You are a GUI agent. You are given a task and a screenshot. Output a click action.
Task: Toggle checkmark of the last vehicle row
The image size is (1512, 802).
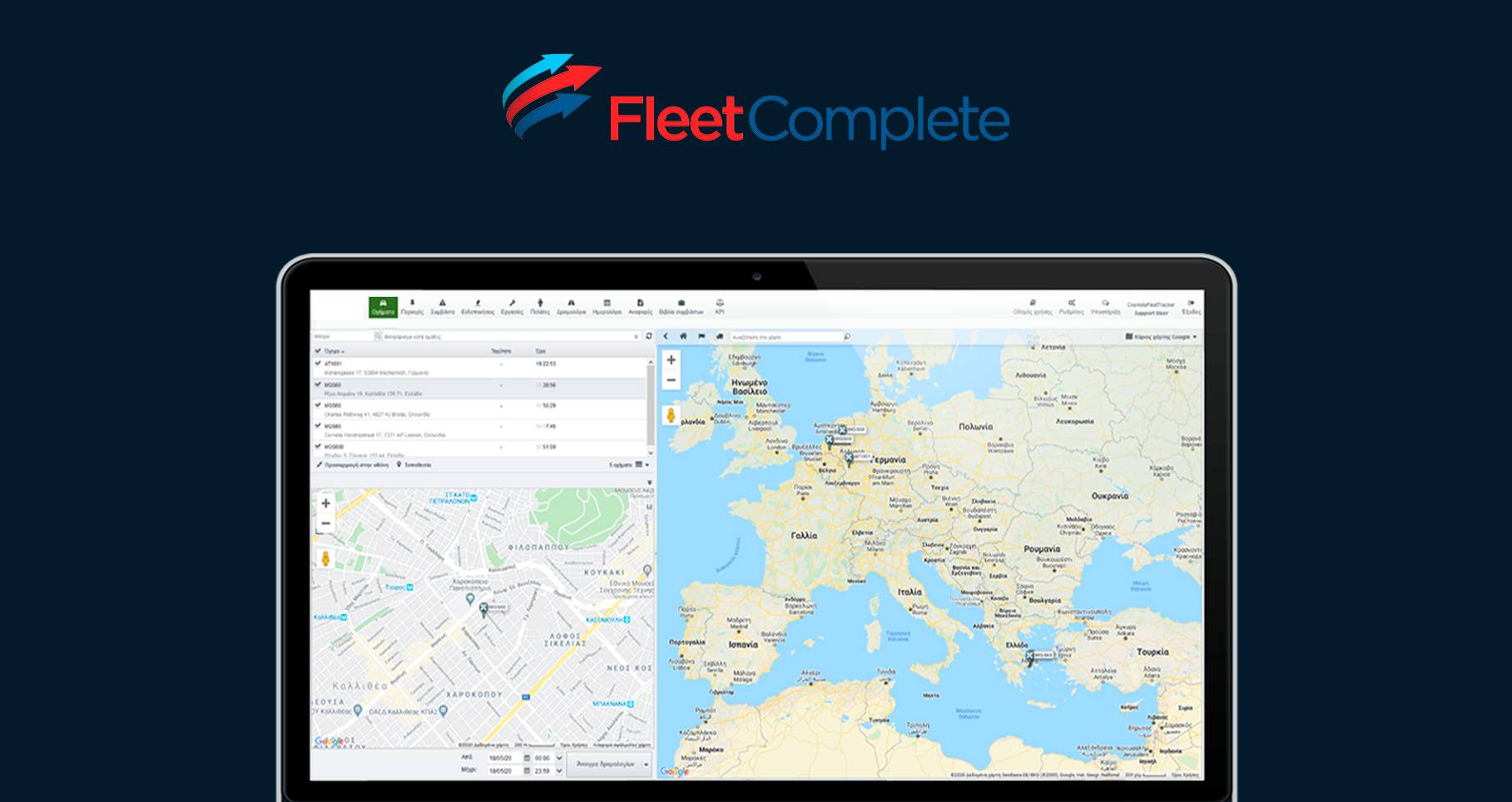(x=318, y=447)
